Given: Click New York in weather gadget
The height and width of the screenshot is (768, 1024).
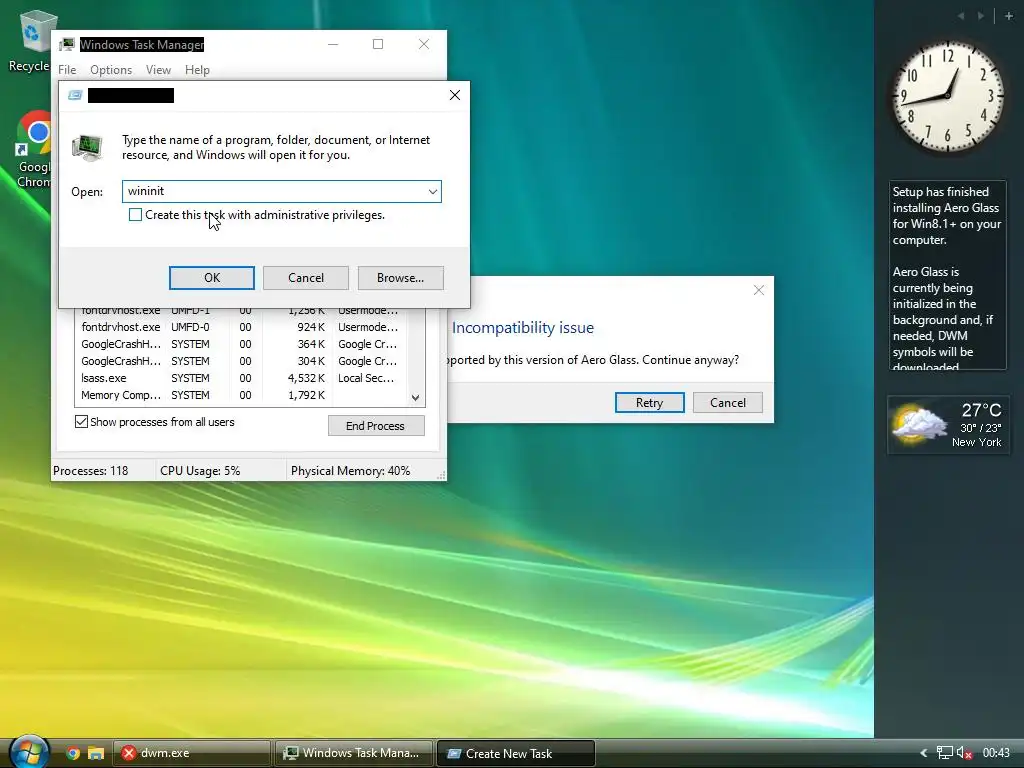Looking at the screenshot, I should 976,442.
